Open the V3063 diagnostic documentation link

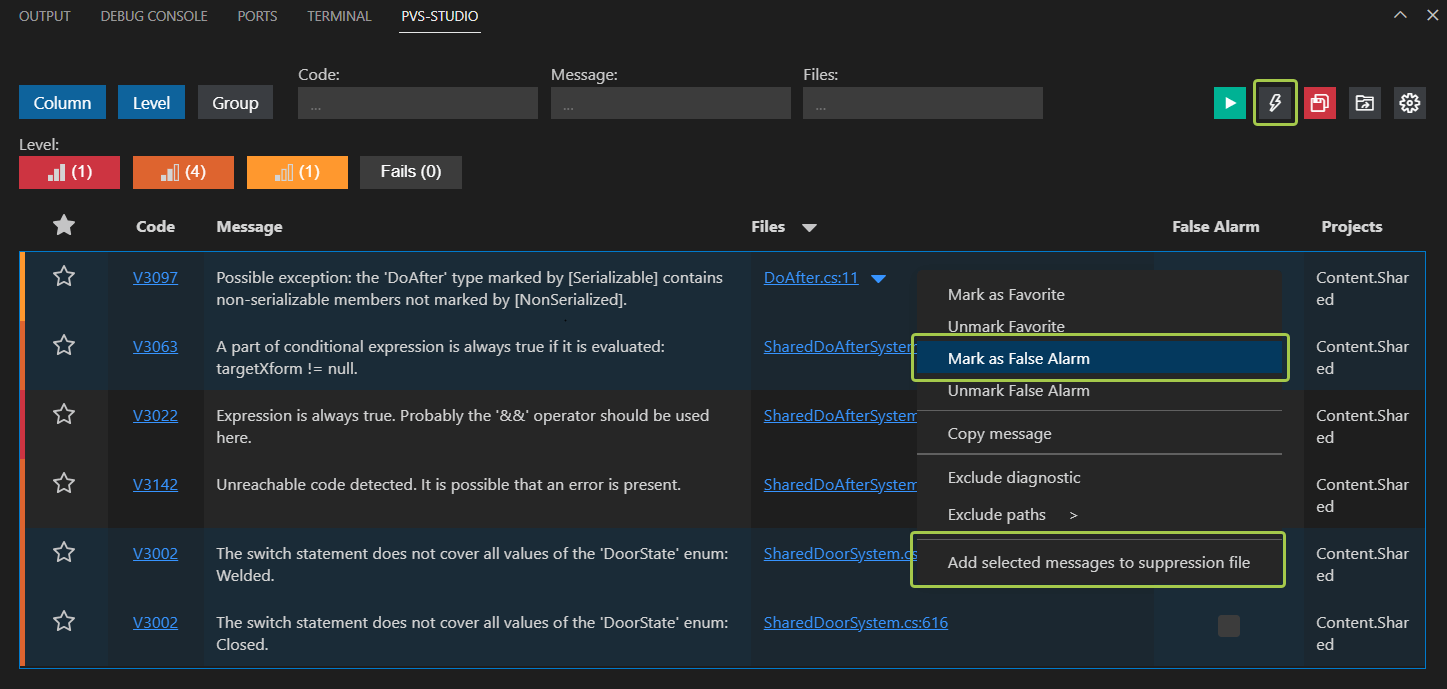[x=155, y=345]
